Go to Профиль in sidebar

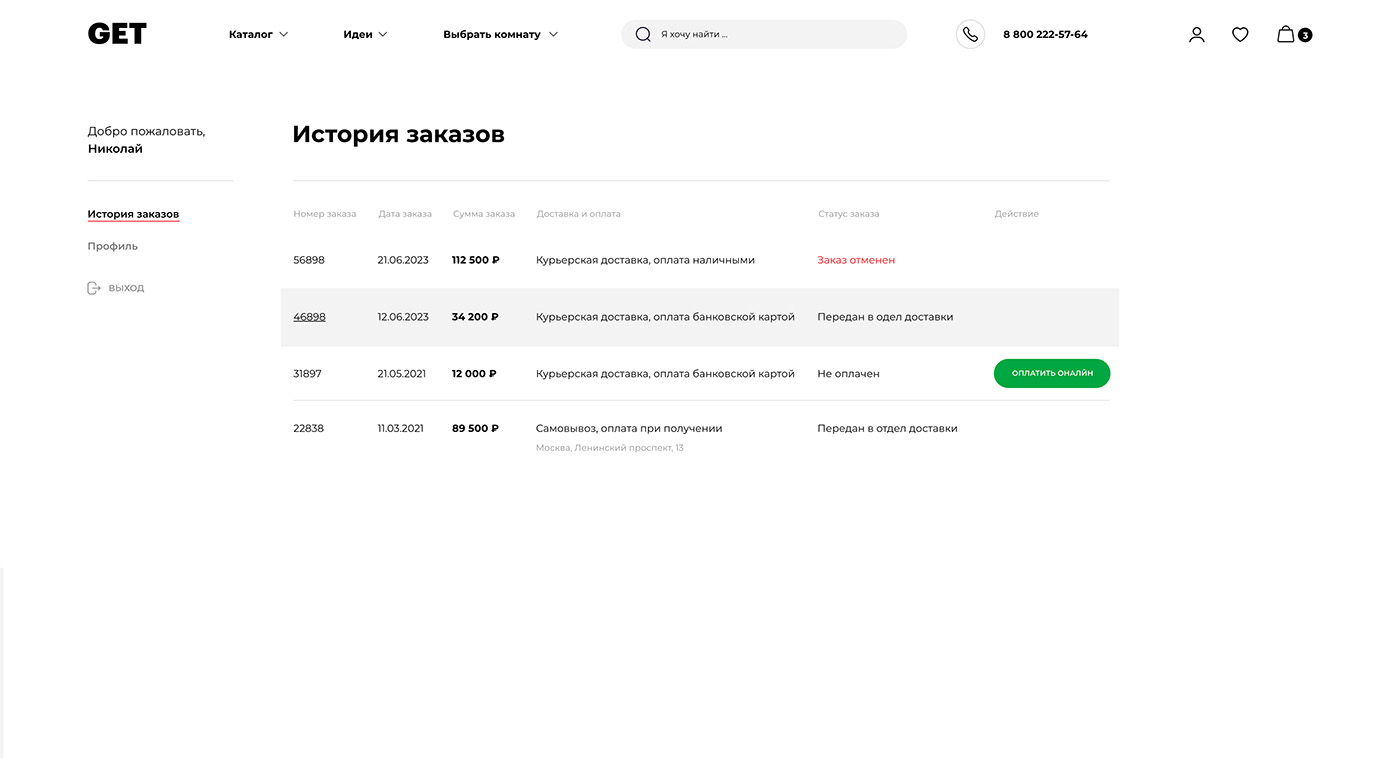(x=112, y=246)
